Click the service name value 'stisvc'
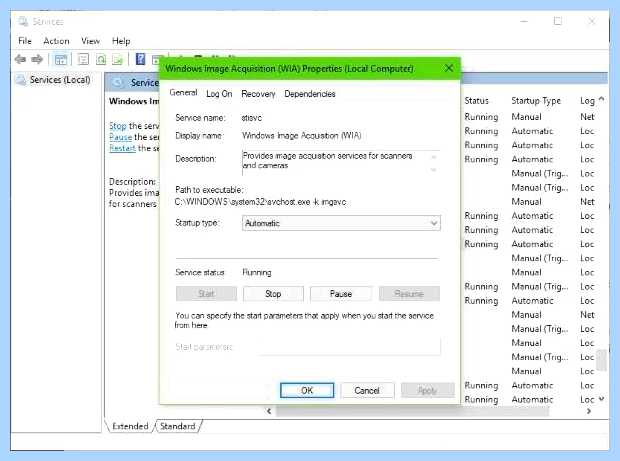Image resolution: width=620 pixels, height=461 pixels. (251, 118)
